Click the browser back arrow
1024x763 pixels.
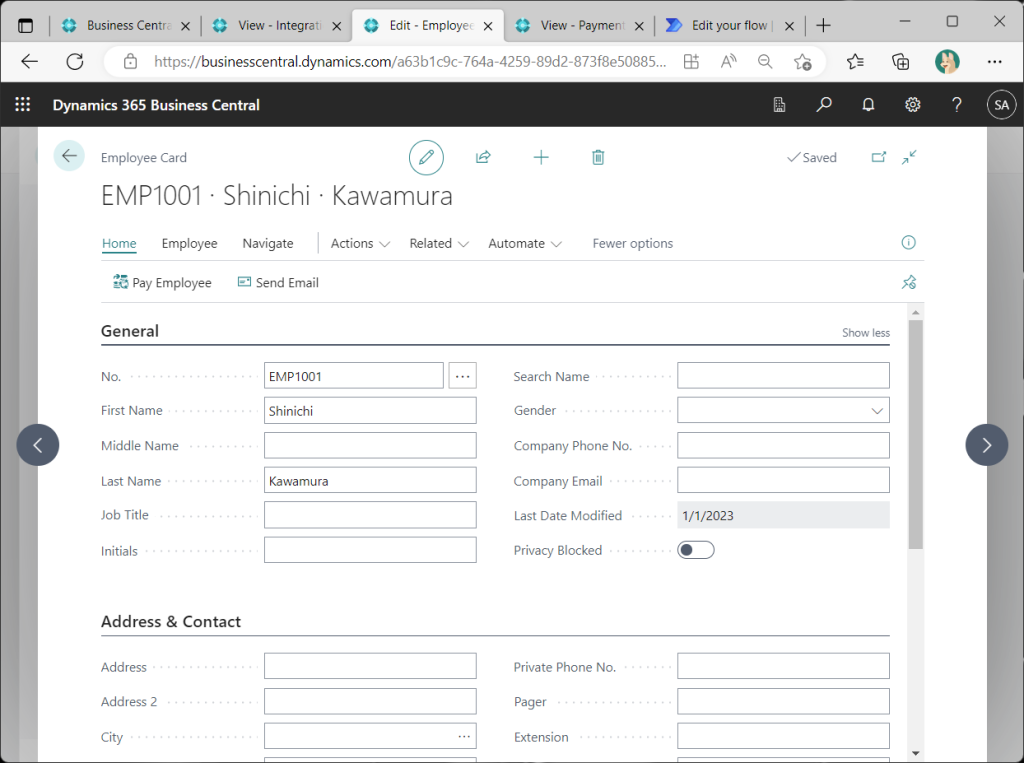pos(30,61)
